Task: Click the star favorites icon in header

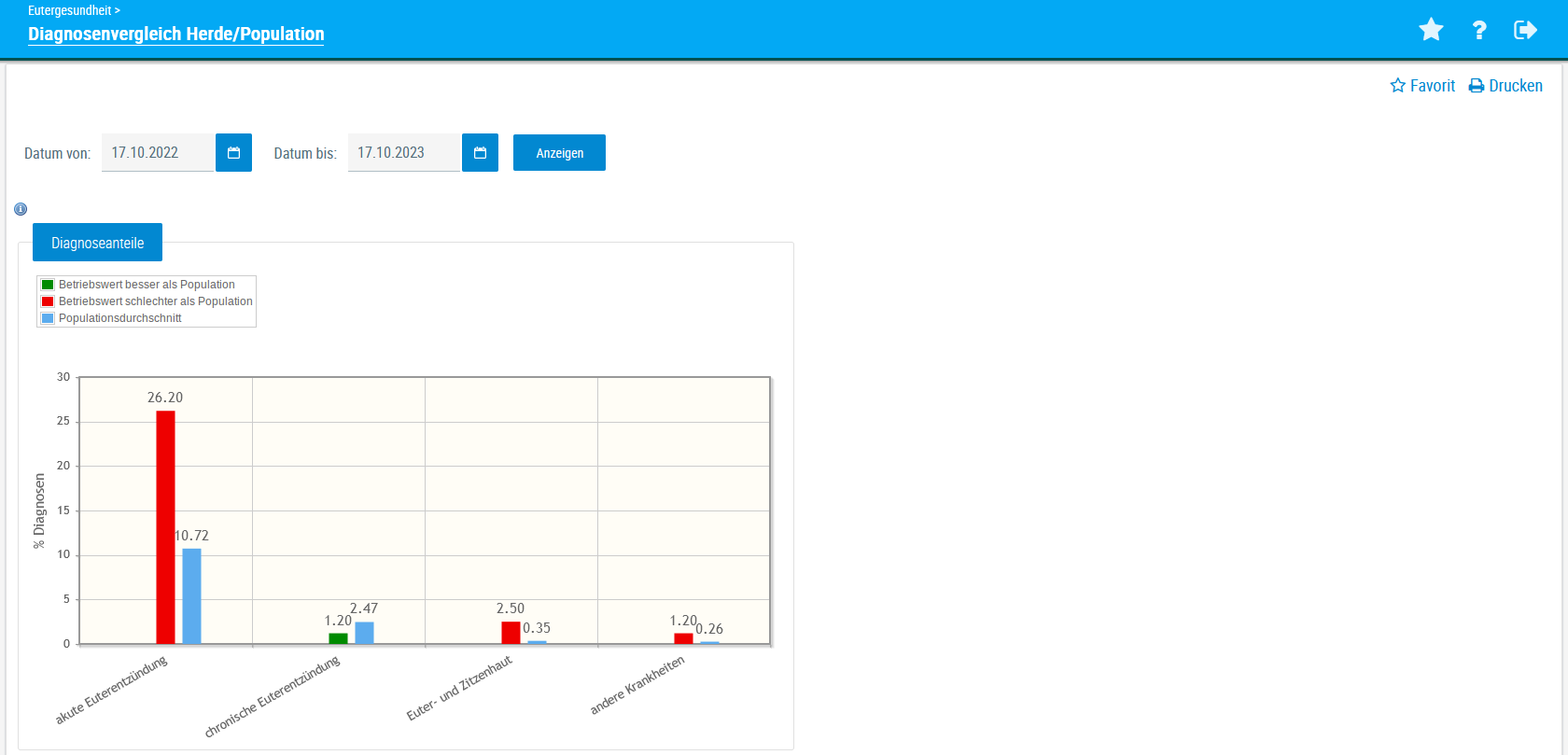Action: coord(1431,30)
